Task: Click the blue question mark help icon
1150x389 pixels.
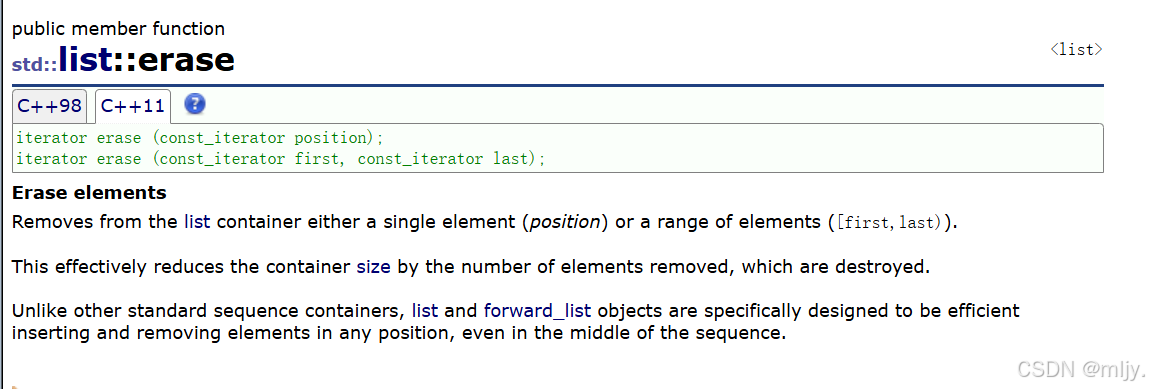Action: point(194,104)
